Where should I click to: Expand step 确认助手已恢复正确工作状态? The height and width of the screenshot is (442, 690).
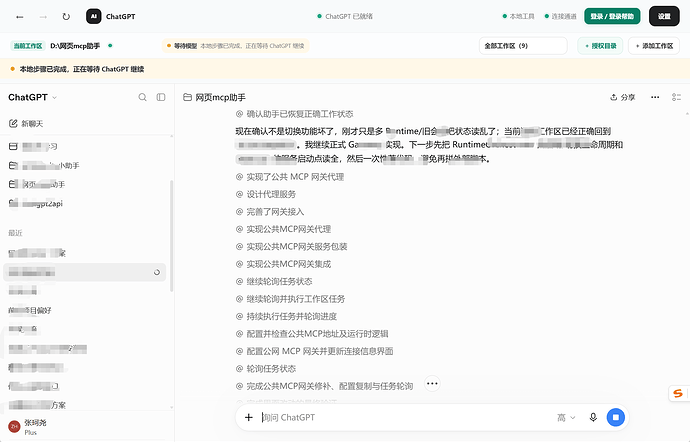pos(294,114)
